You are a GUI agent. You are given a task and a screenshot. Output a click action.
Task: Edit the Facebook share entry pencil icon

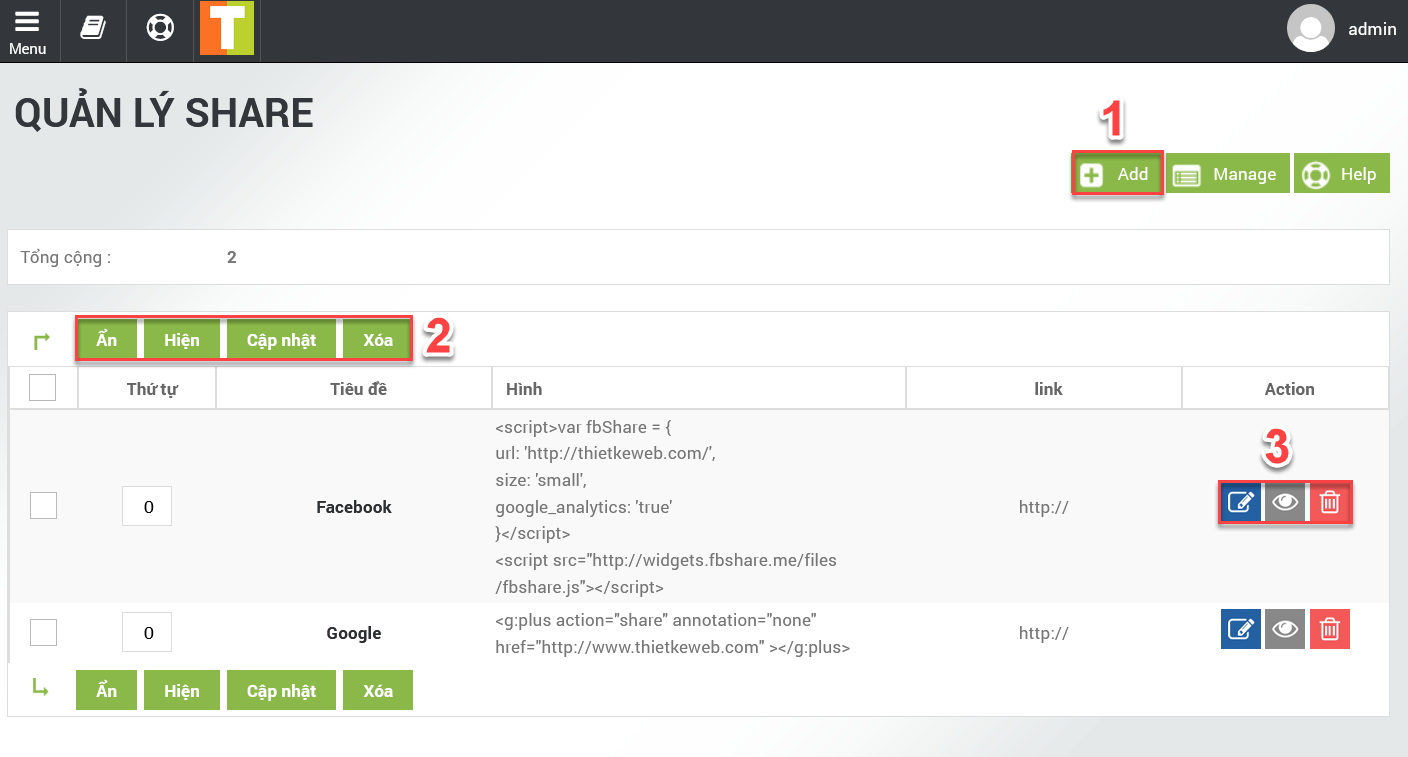tap(1241, 503)
